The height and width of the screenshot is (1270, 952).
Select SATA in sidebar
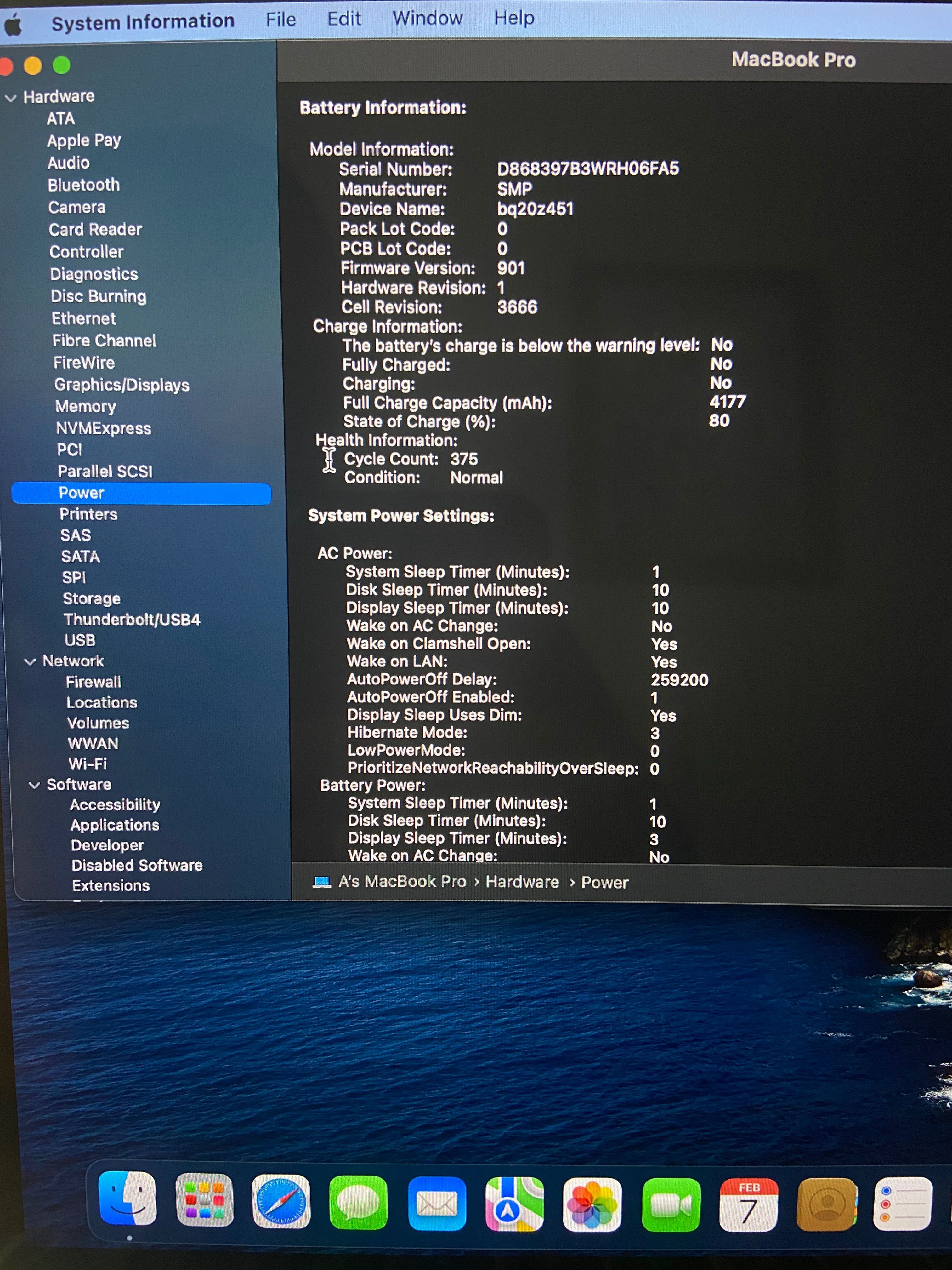point(80,556)
